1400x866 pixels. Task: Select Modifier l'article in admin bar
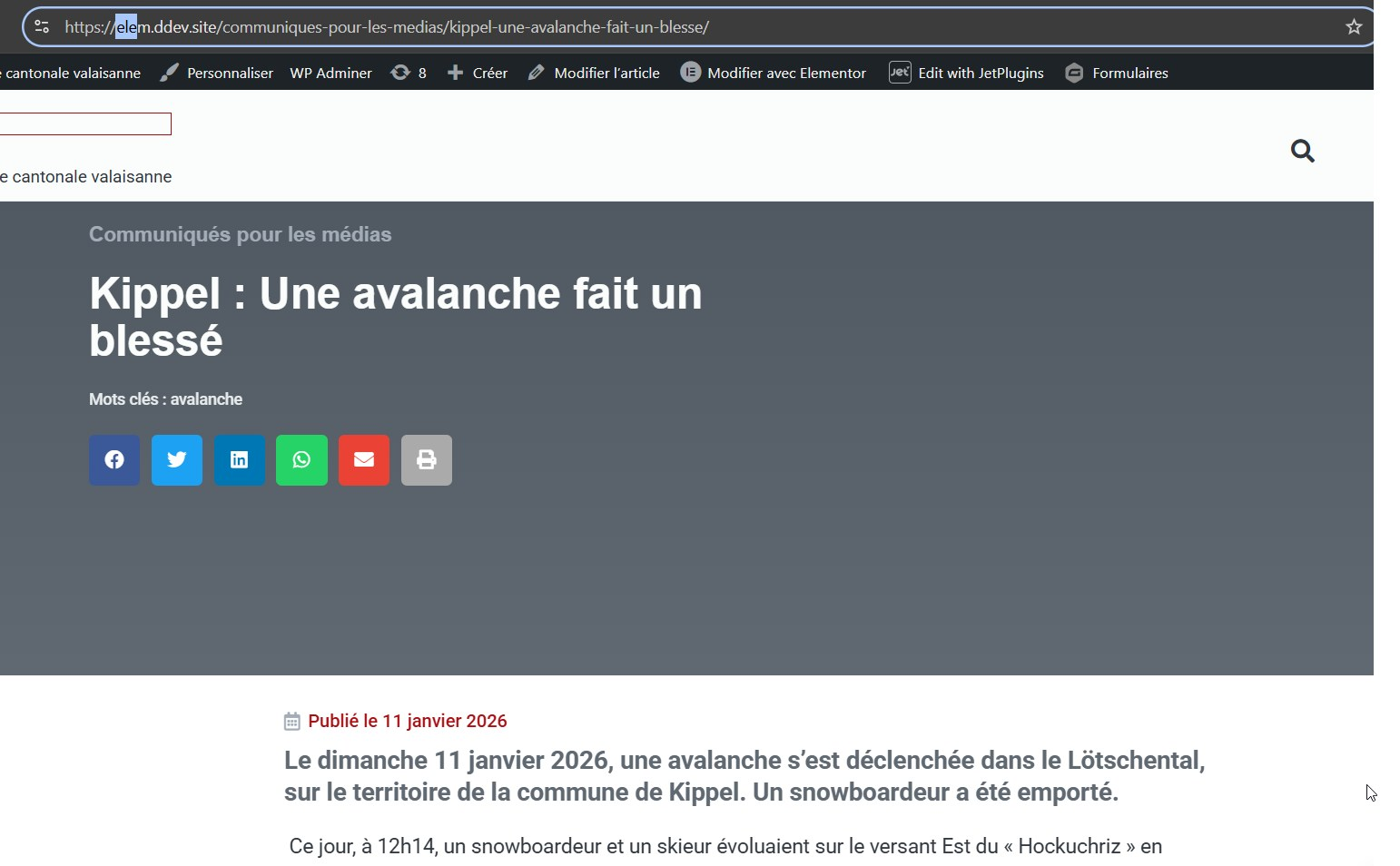(606, 73)
